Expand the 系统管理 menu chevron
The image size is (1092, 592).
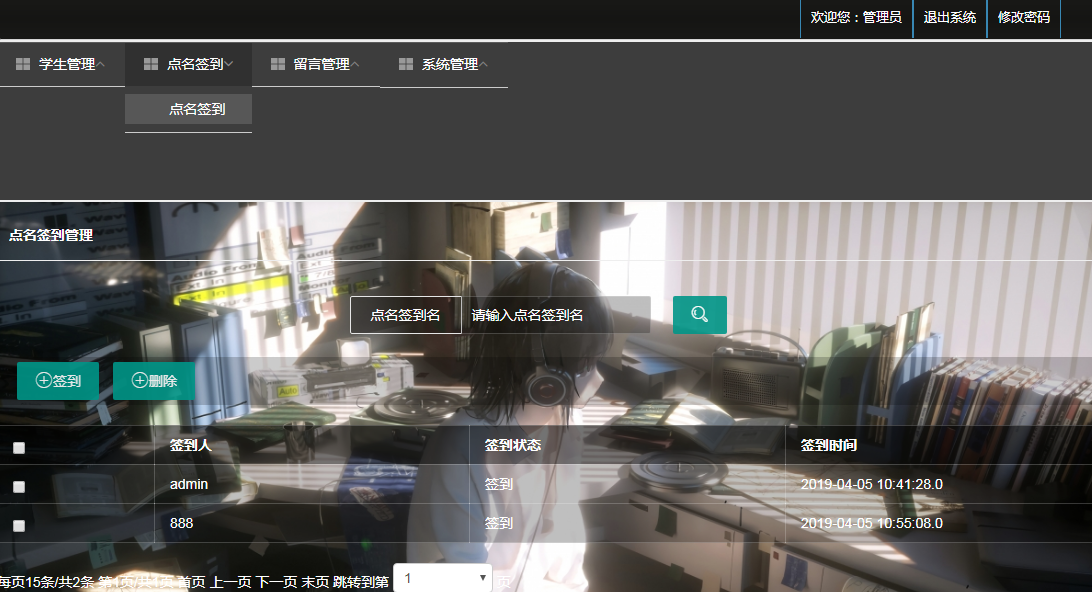[483, 64]
